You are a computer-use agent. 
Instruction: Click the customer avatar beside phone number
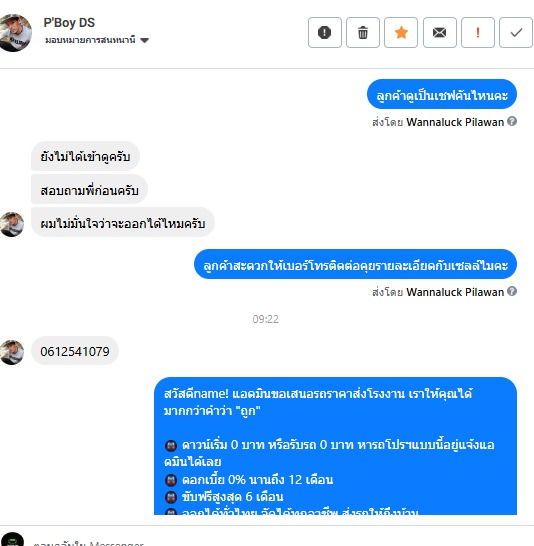pos(12,352)
